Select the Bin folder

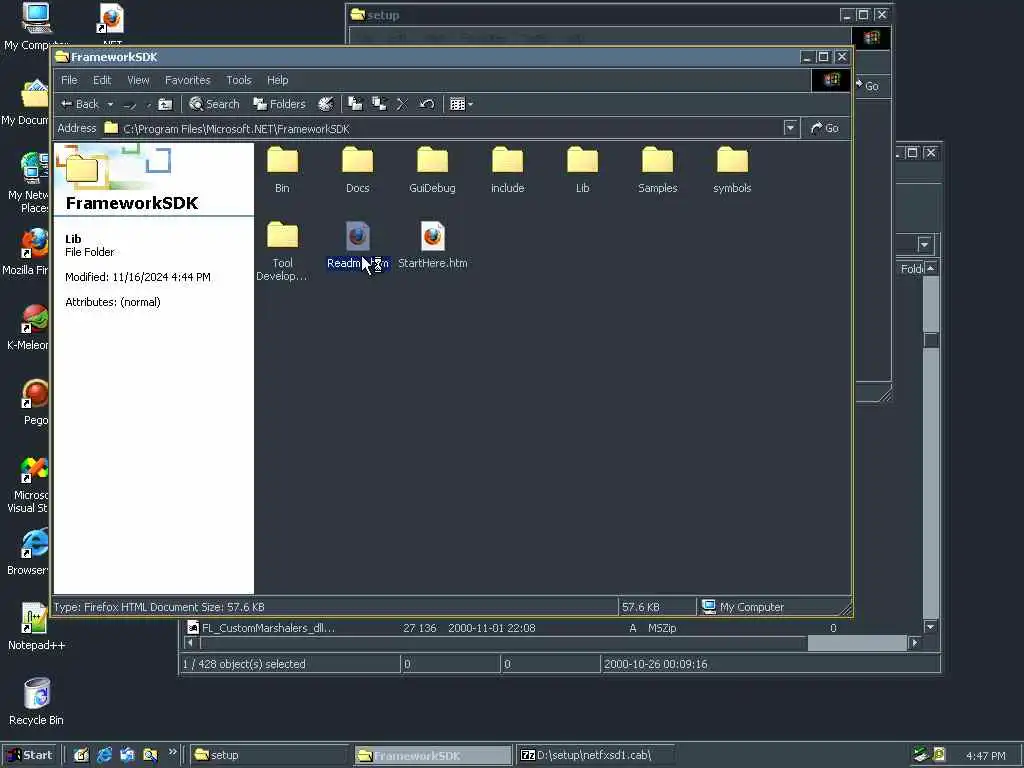(282, 170)
